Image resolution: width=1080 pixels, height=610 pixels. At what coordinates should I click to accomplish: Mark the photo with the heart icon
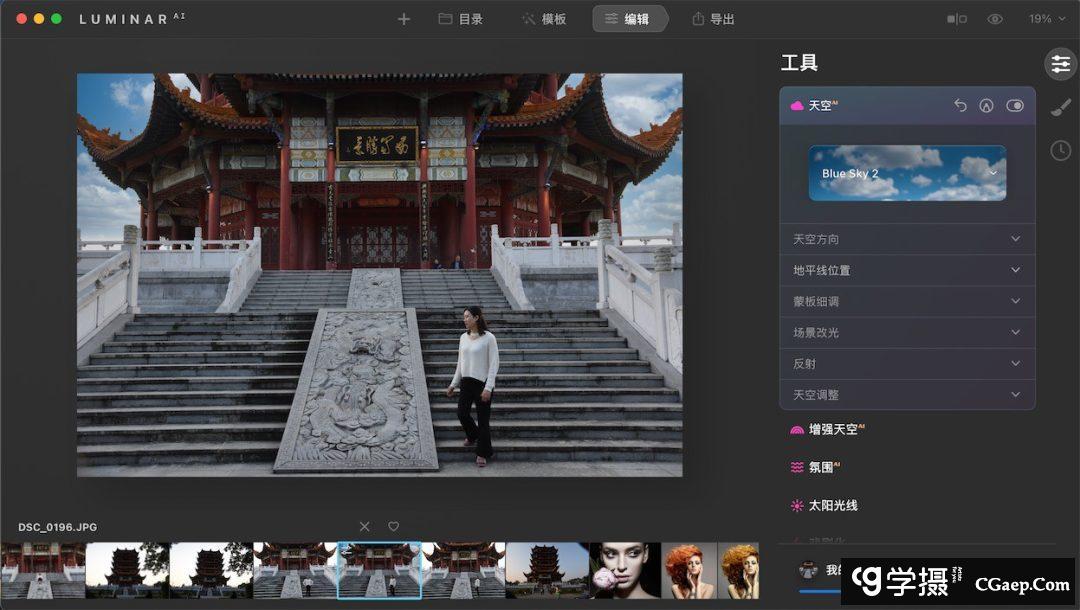[x=394, y=527]
